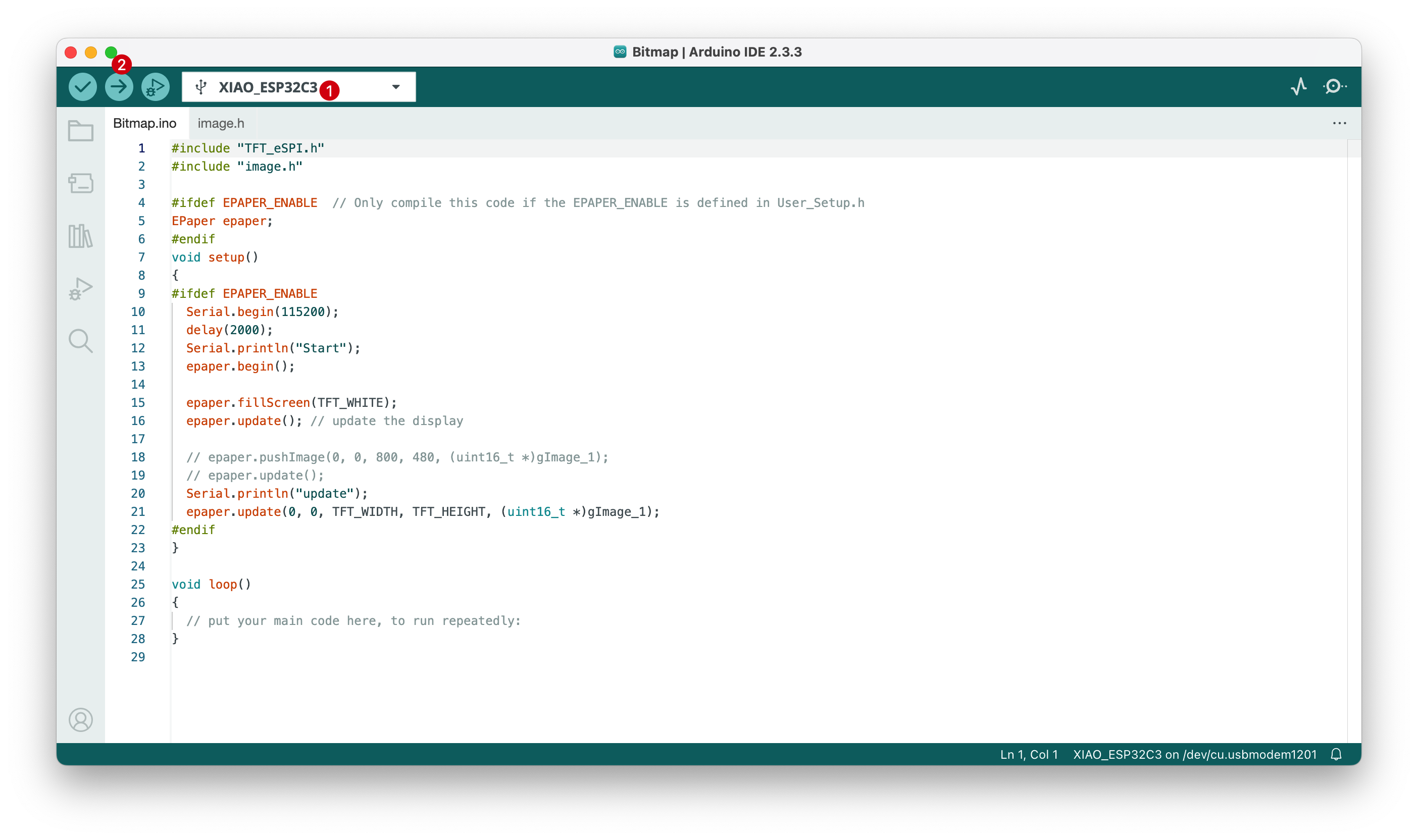Open the Search sidebar panel
The height and width of the screenshot is (840, 1418).
[x=81, y=341]
